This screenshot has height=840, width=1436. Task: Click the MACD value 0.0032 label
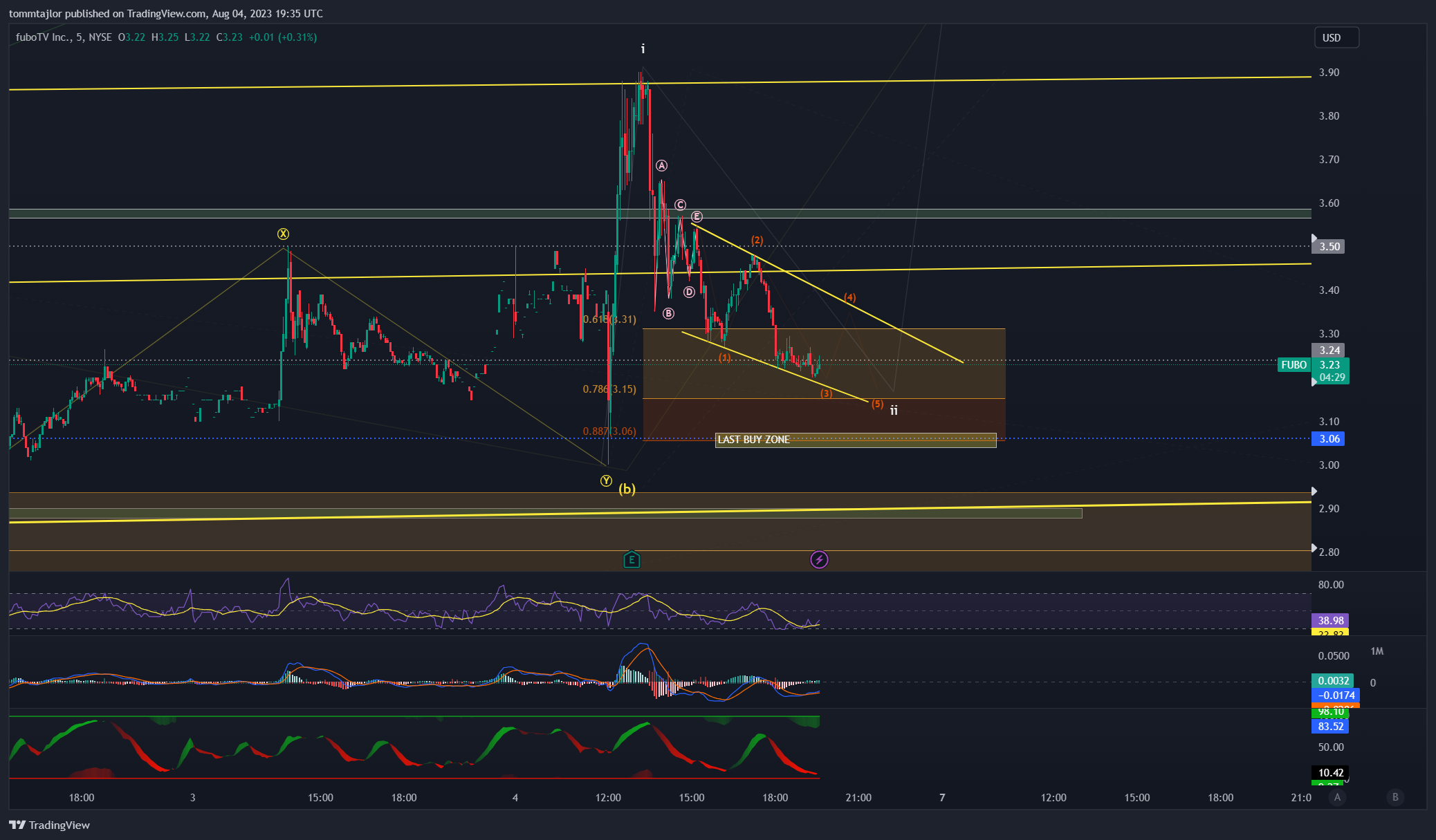(1332, 680)
